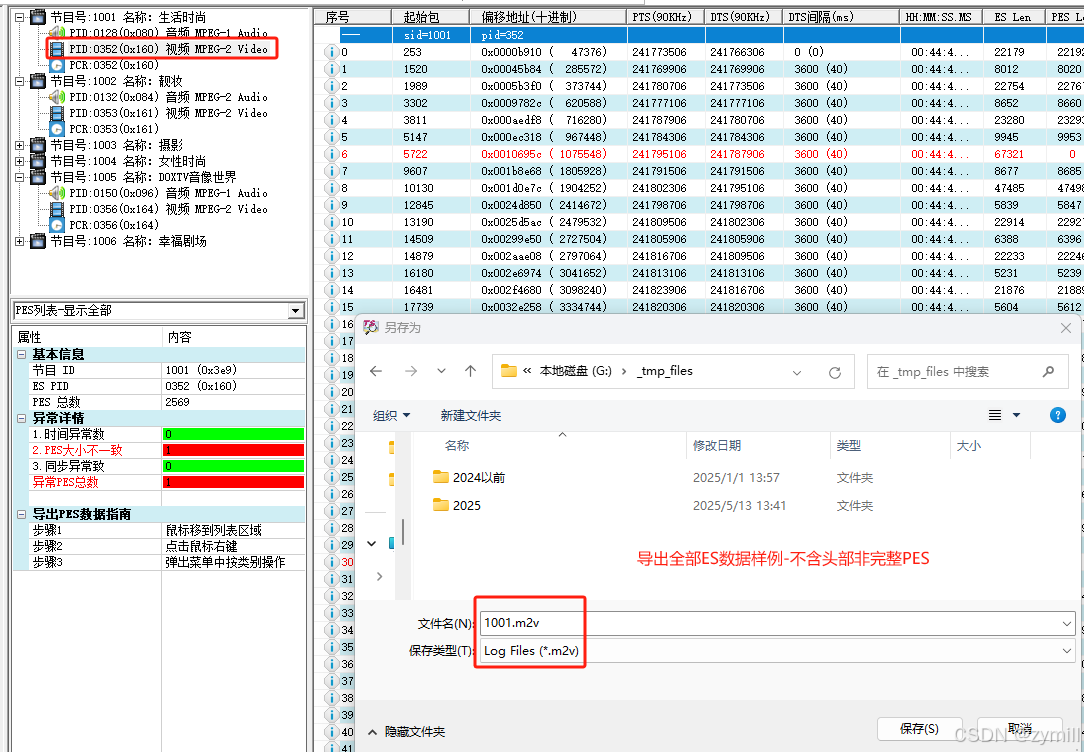Click audio icon of PID:0150 MPEG-1 Audio
1084x752 pixels.
[57, 193]
